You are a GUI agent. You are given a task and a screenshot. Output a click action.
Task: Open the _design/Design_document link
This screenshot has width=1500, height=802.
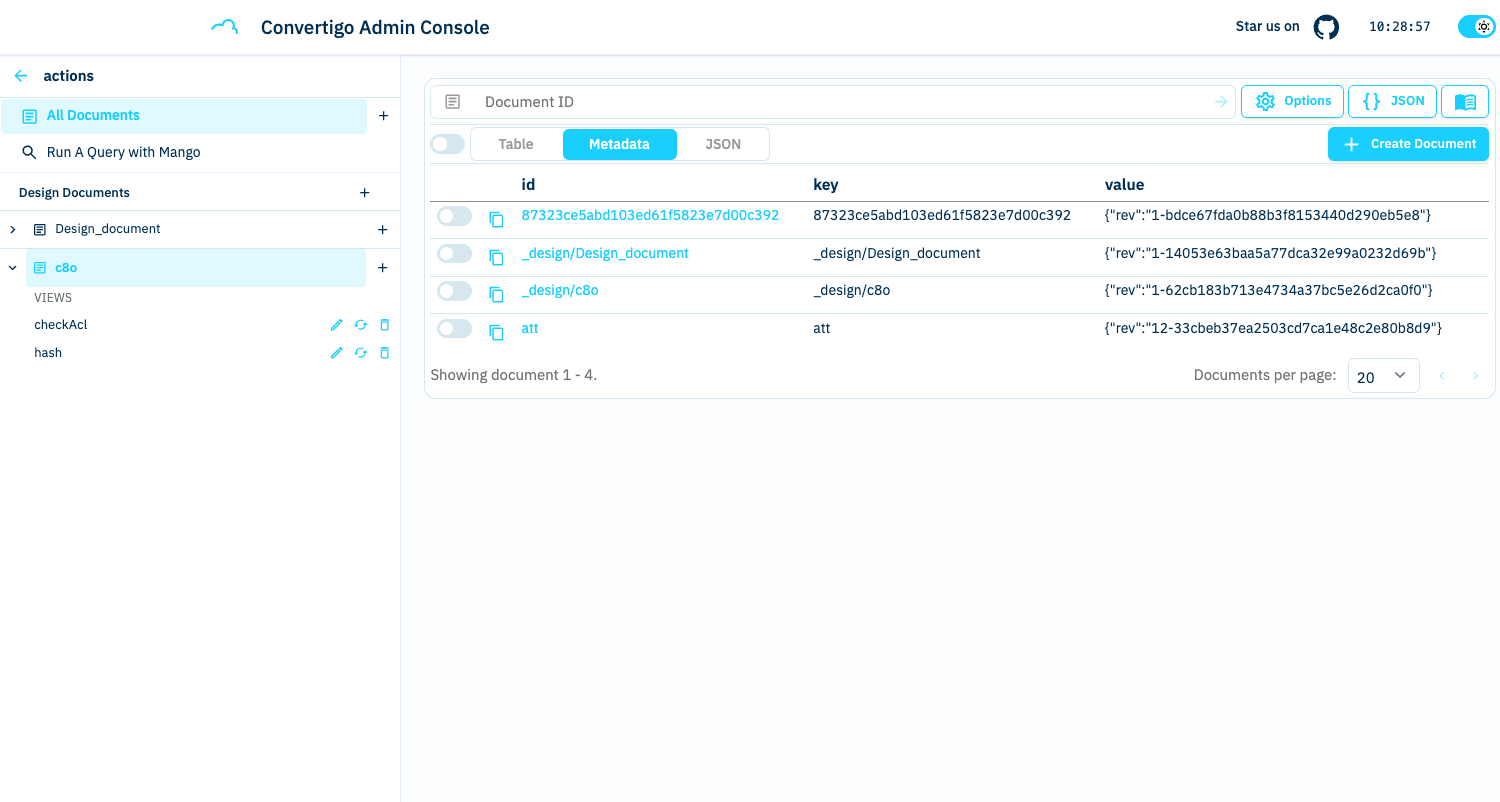click(605, 254)
